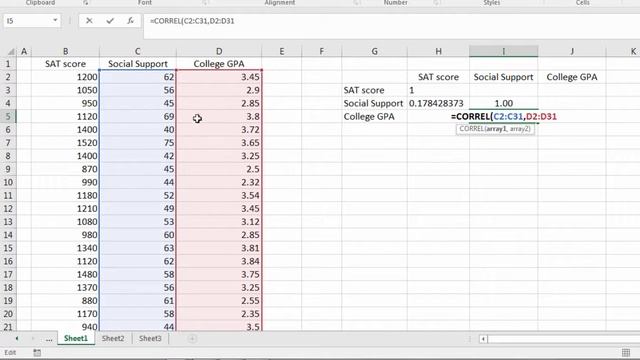Select Social Support value 69
The width and height of the screenshot is (640, 360).
(x=138, y=117)
